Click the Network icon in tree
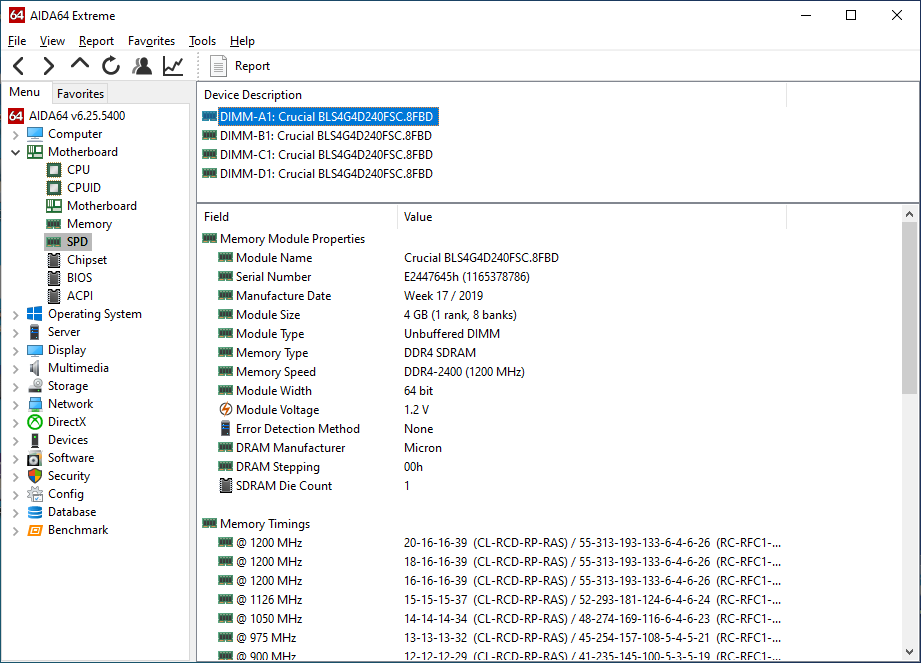This screenshot has width=921, height=663. [x=35, y=404]
